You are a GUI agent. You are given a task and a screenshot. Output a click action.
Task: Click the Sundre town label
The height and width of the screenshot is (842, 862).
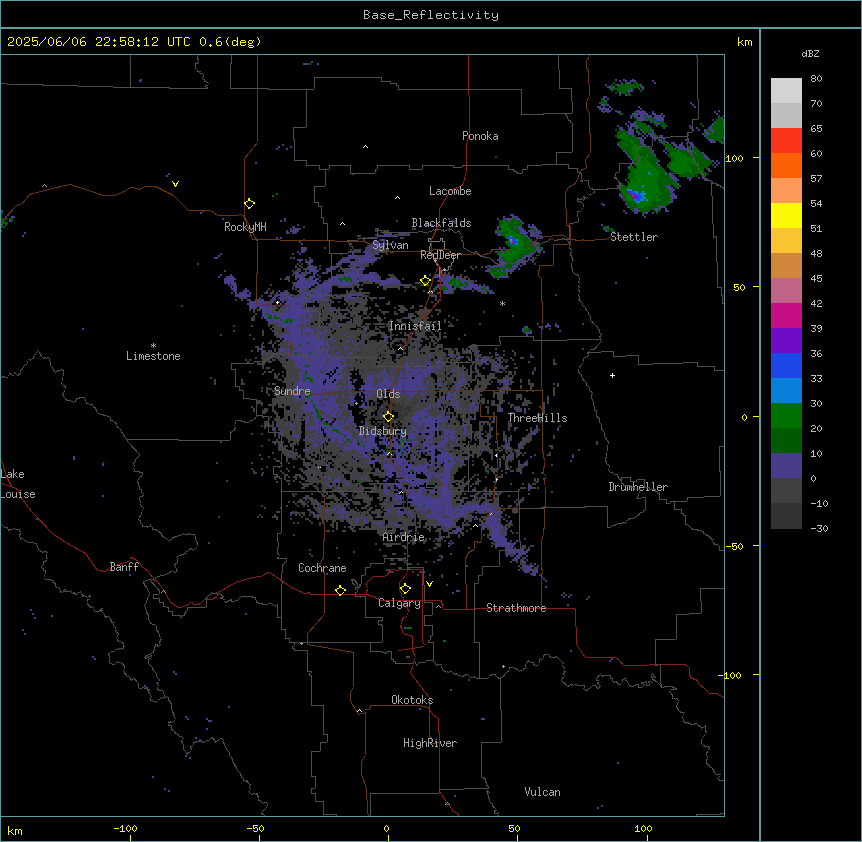point(292,391)
